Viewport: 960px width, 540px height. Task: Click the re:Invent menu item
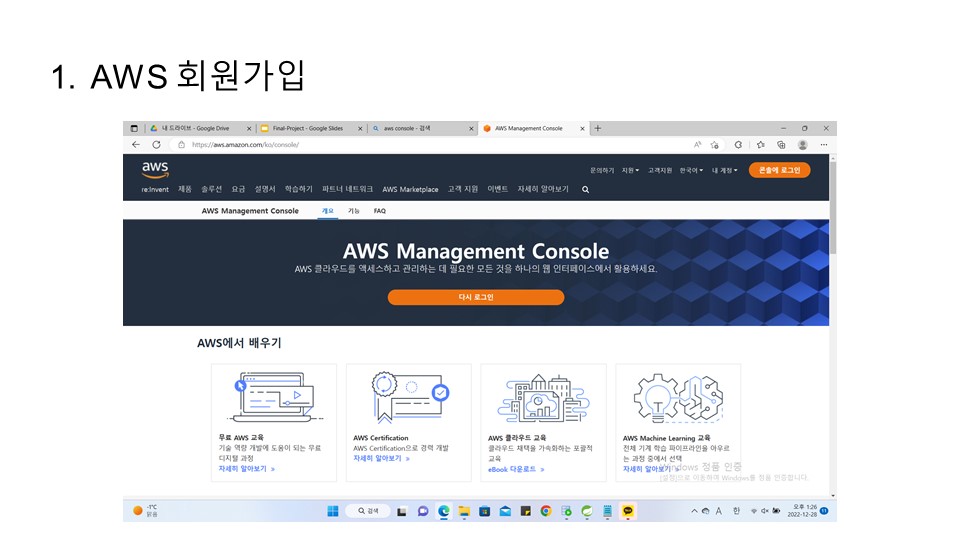coord(155,190)
